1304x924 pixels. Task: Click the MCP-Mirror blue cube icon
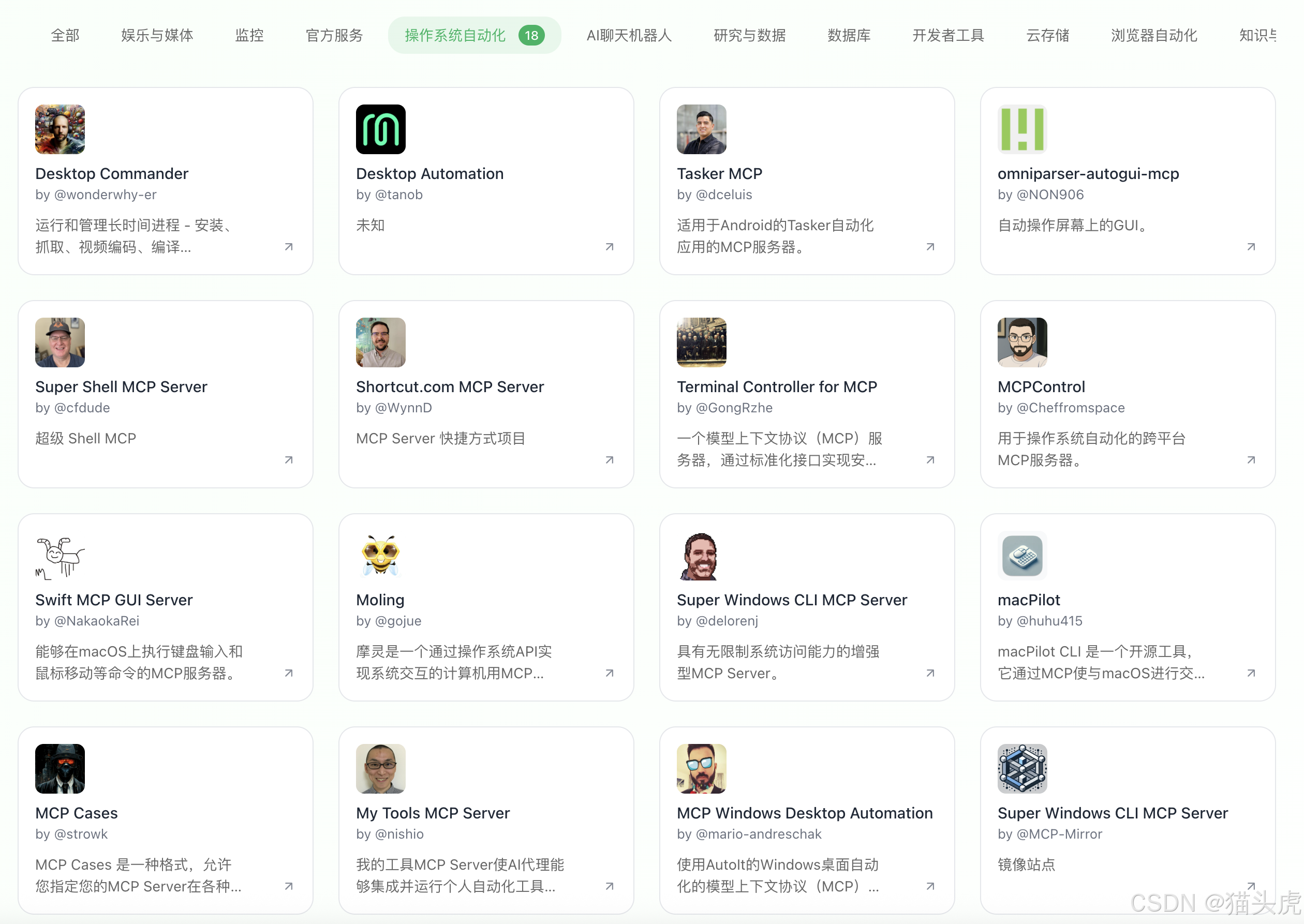click(1022, 769)
